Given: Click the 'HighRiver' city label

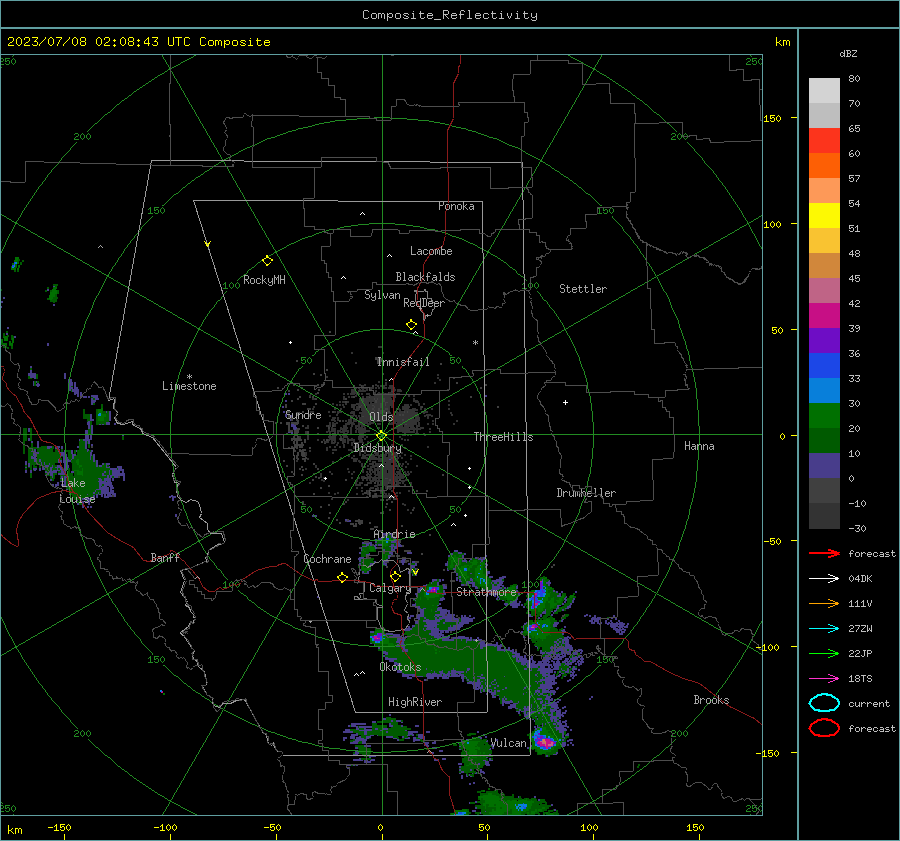Looking at the screenshot, I should tap(415, 702).
